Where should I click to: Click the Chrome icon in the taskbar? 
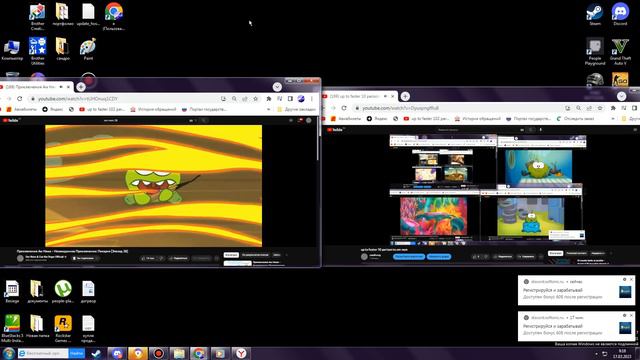199,353
